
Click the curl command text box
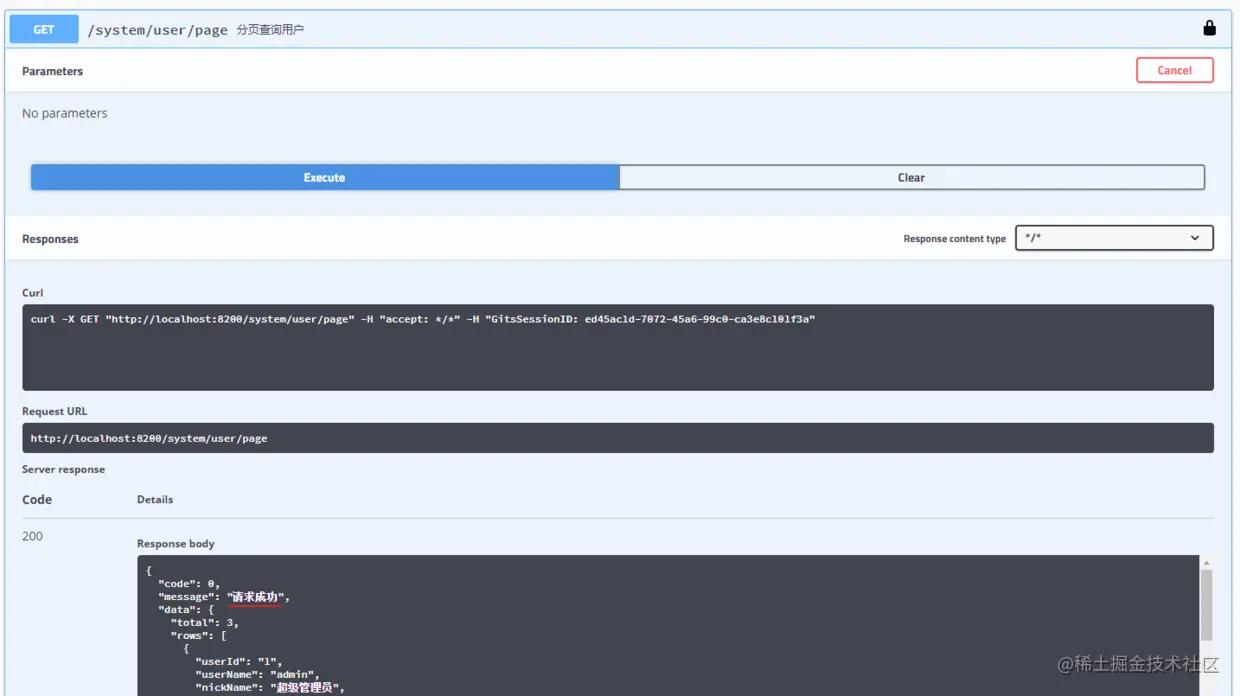coord(618,347)
